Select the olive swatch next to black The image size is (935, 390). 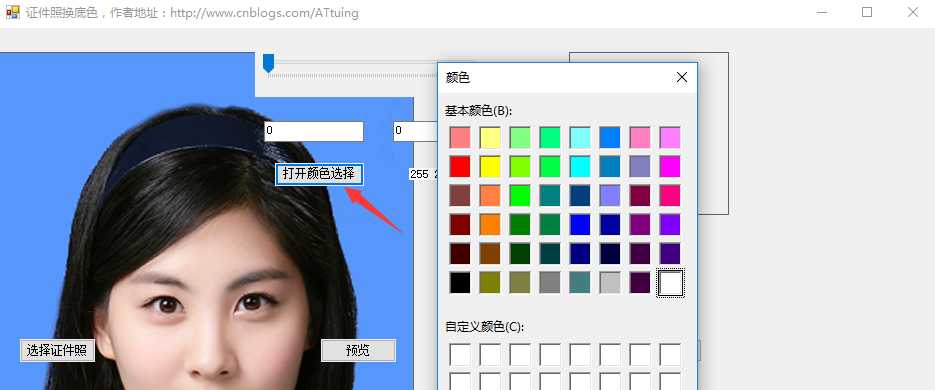click(490, 283)
